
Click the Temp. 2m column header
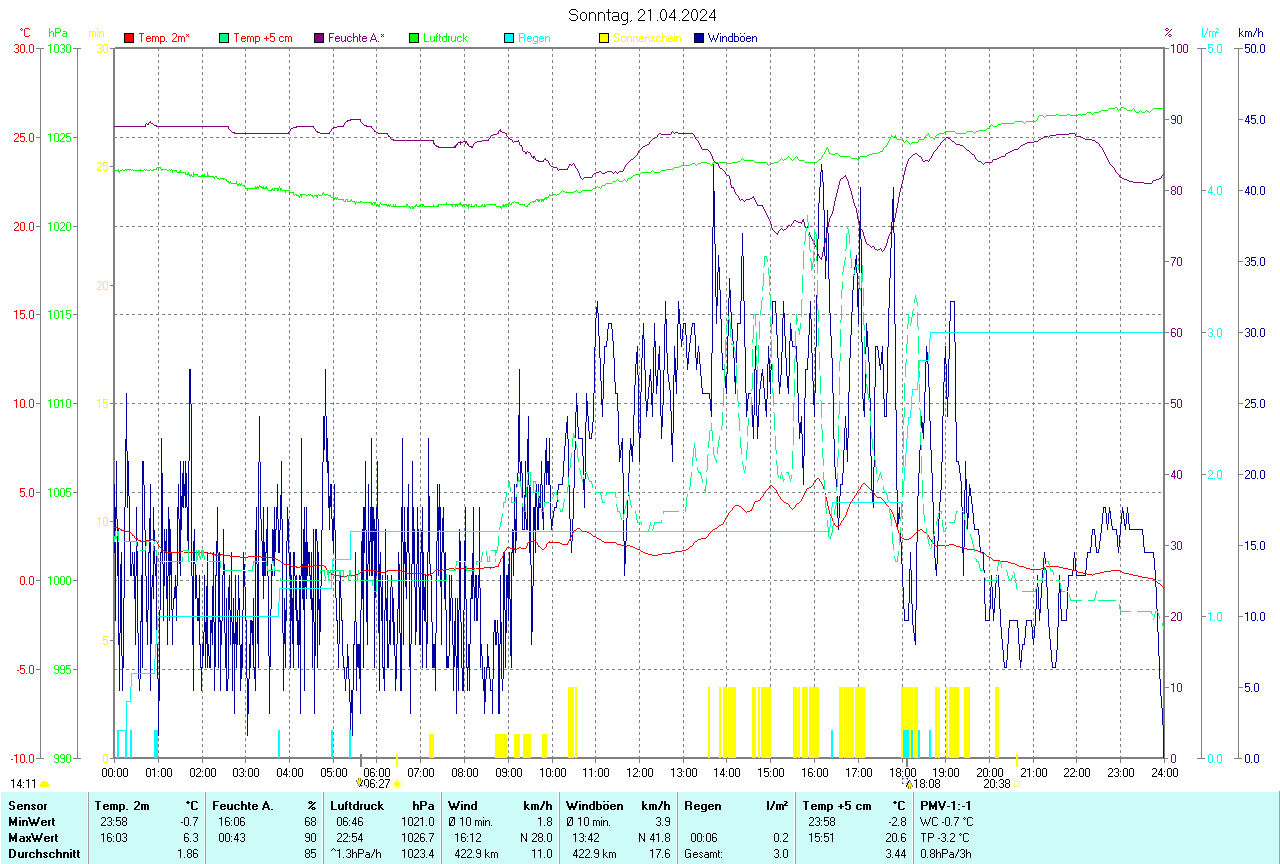tap(122, 805)
